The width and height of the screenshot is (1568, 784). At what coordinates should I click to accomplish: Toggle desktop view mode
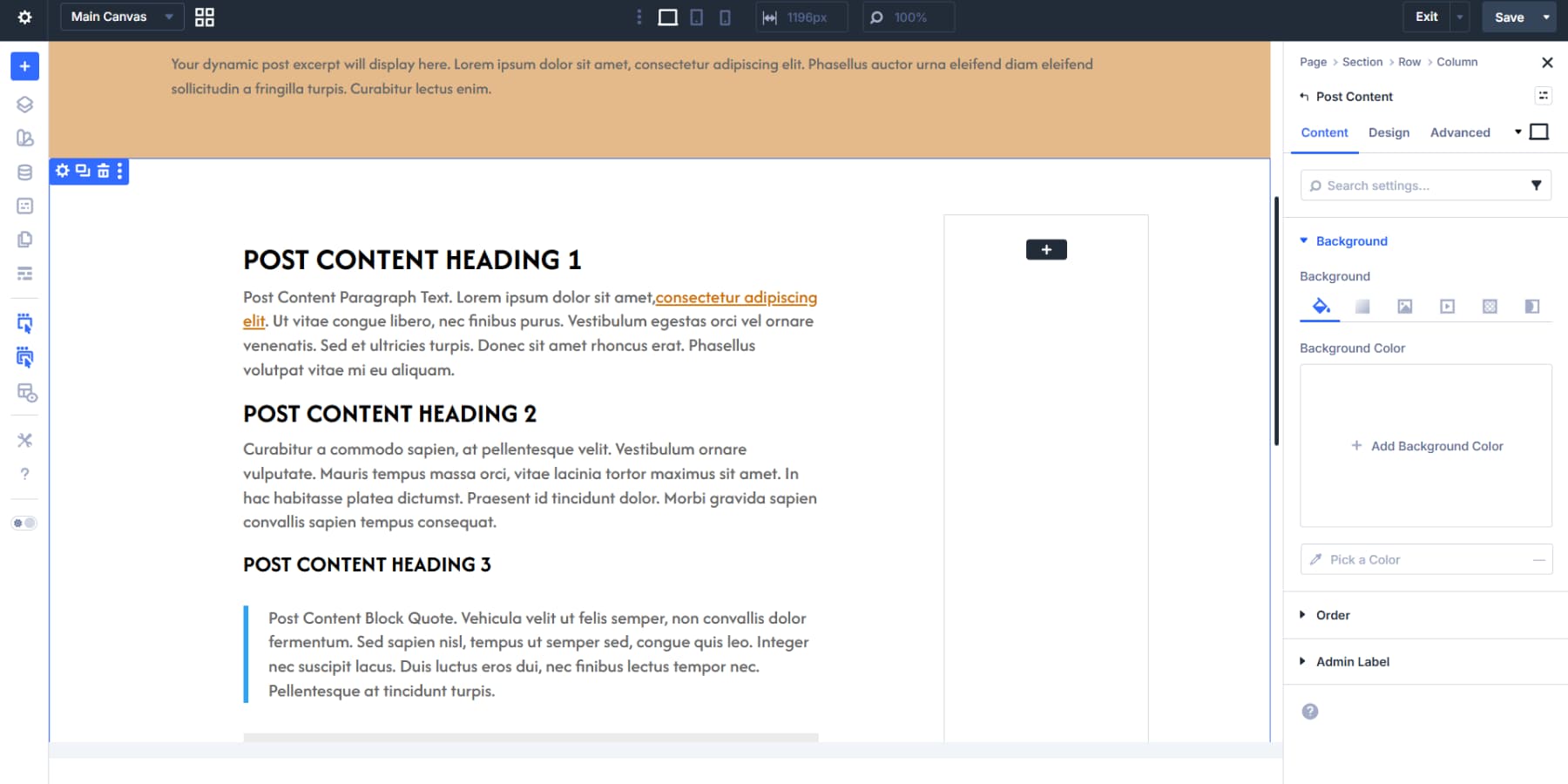tap(667, 17)
